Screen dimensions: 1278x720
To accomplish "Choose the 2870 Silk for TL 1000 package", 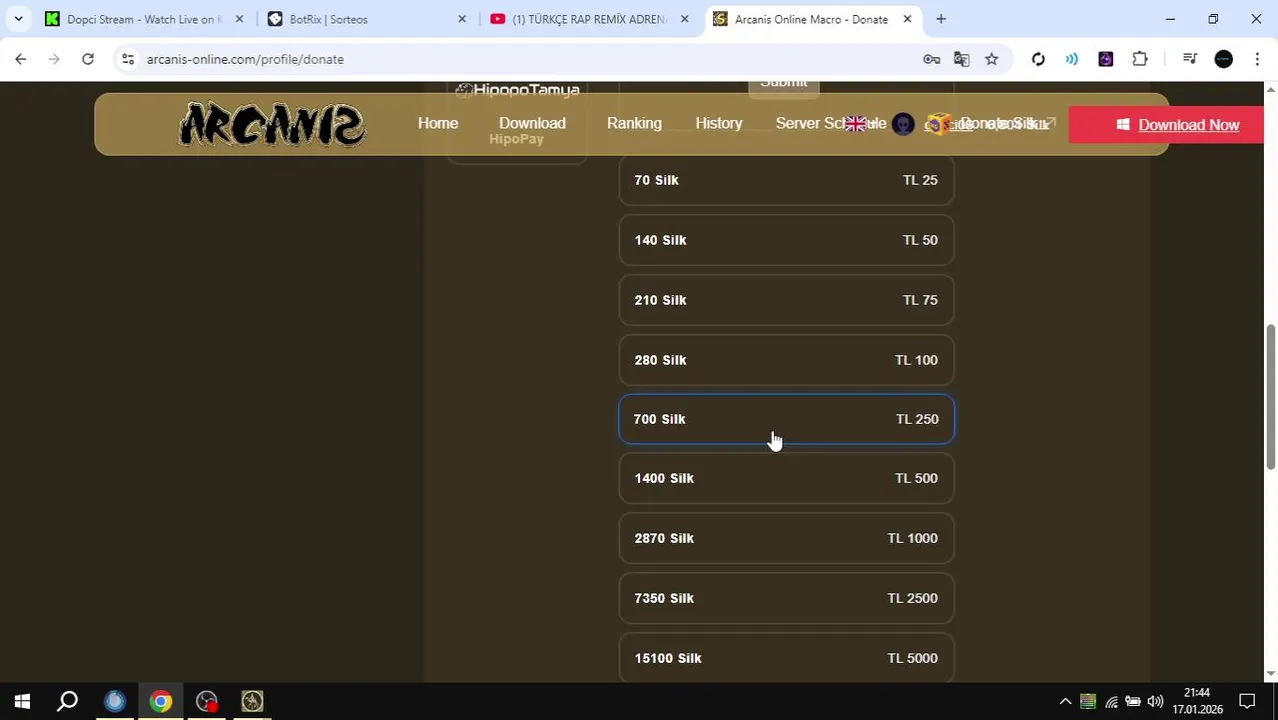I will [x=786, y=538].
